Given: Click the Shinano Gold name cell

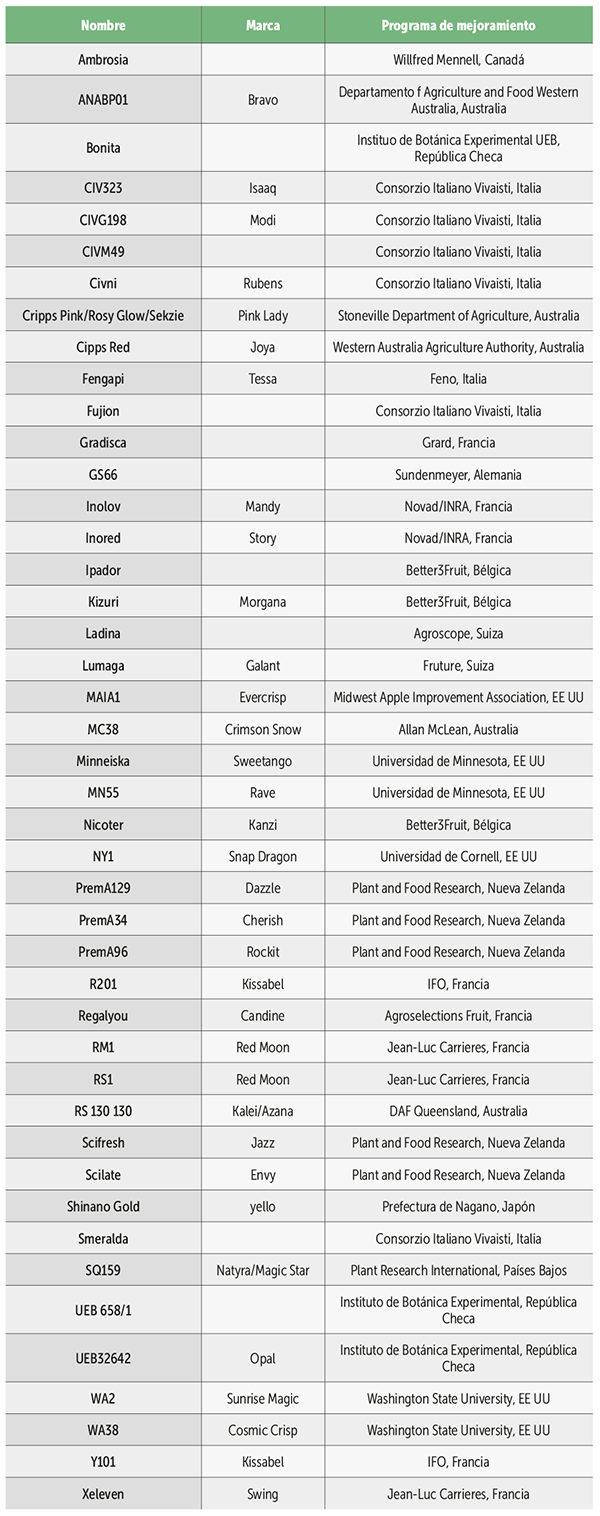Looking at the screenshot, I should 103,1206.
